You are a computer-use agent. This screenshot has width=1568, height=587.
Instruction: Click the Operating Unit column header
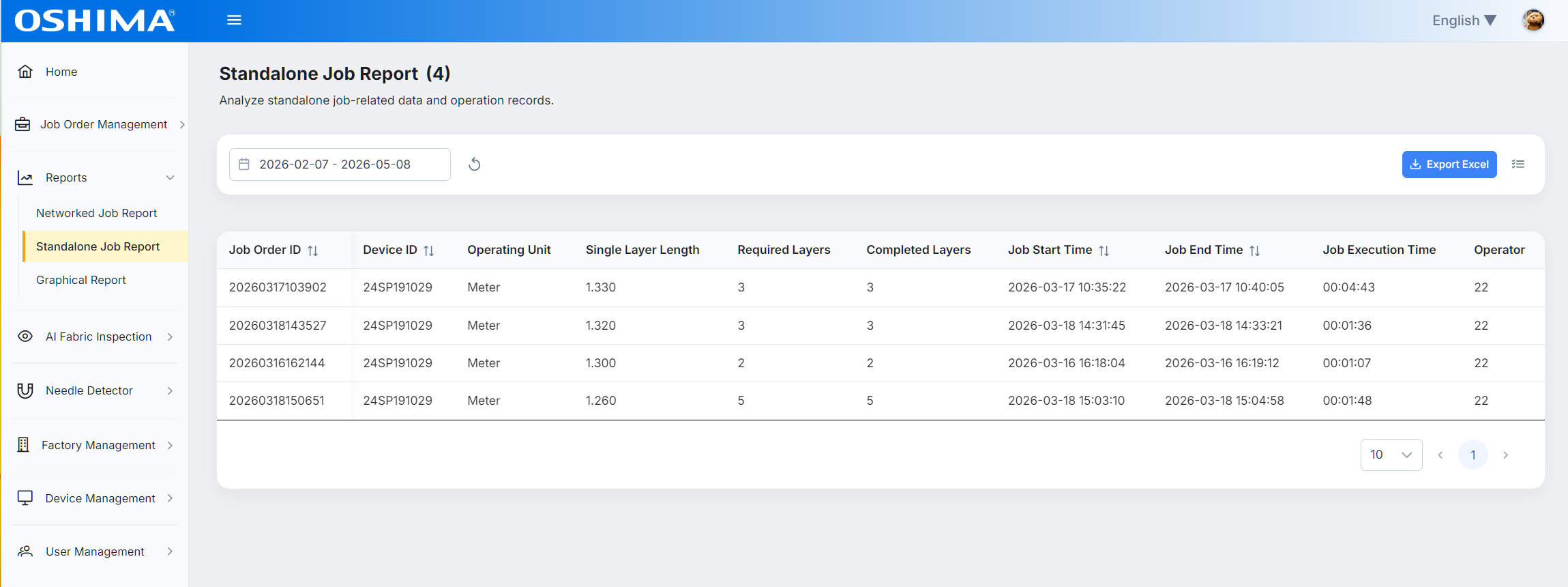coord(509,250)
